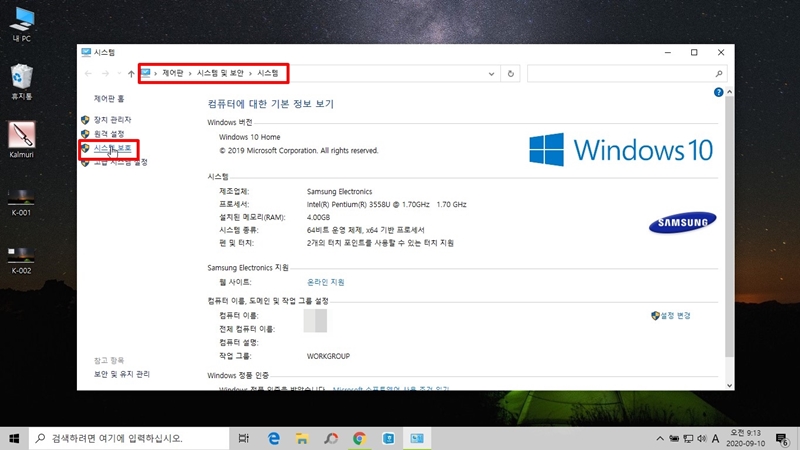Click the WORKGROUP value text

coord(328,356)
